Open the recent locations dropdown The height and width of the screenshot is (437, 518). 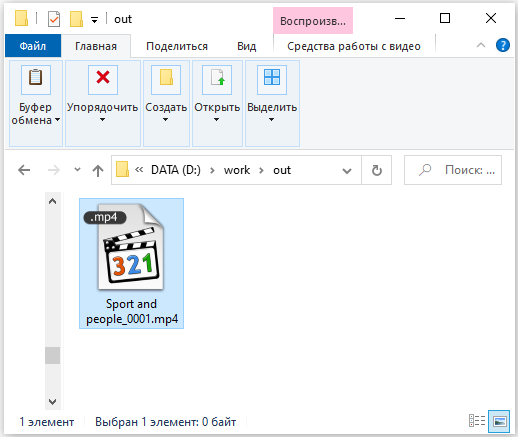[x=77, y=170]
